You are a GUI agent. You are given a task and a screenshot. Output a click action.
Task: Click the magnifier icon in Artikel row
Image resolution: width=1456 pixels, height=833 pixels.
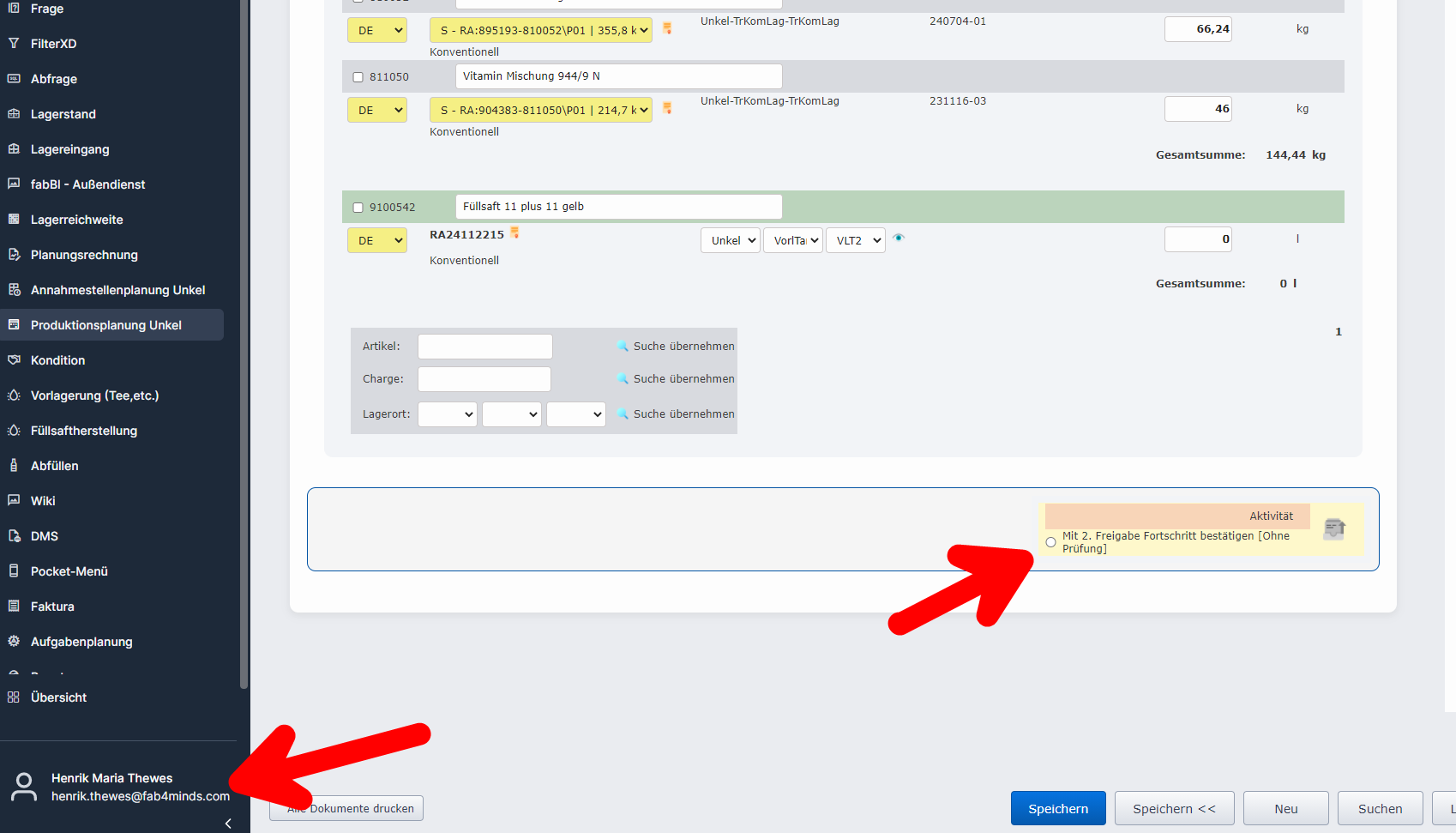click(623, 346)
